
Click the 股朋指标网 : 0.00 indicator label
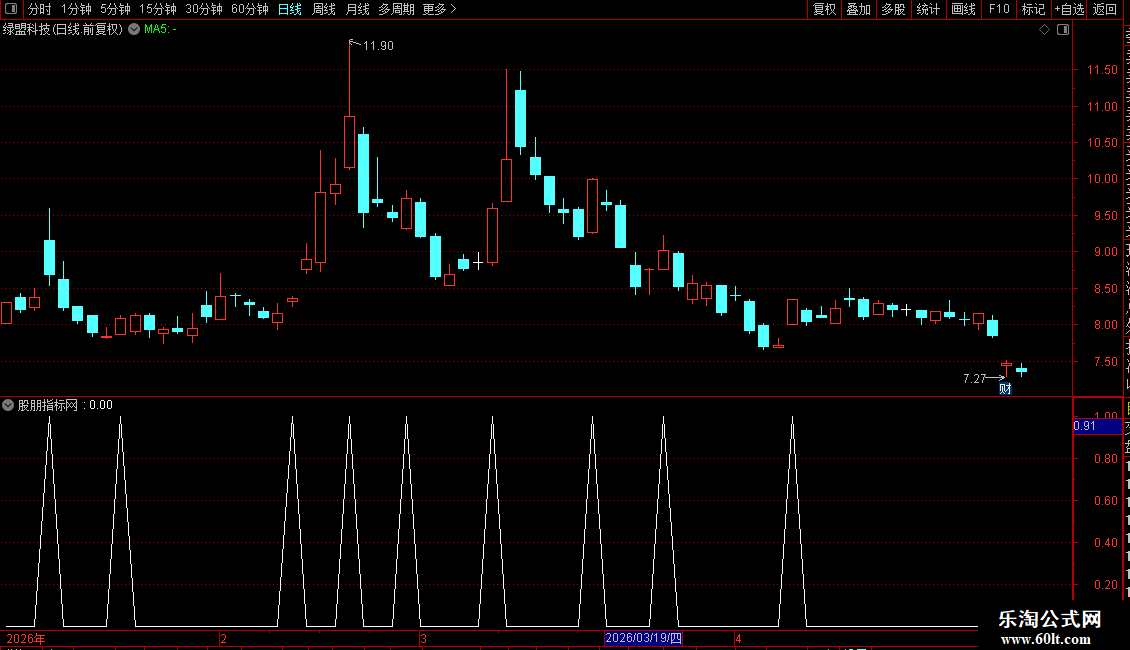tap(65, 405)
